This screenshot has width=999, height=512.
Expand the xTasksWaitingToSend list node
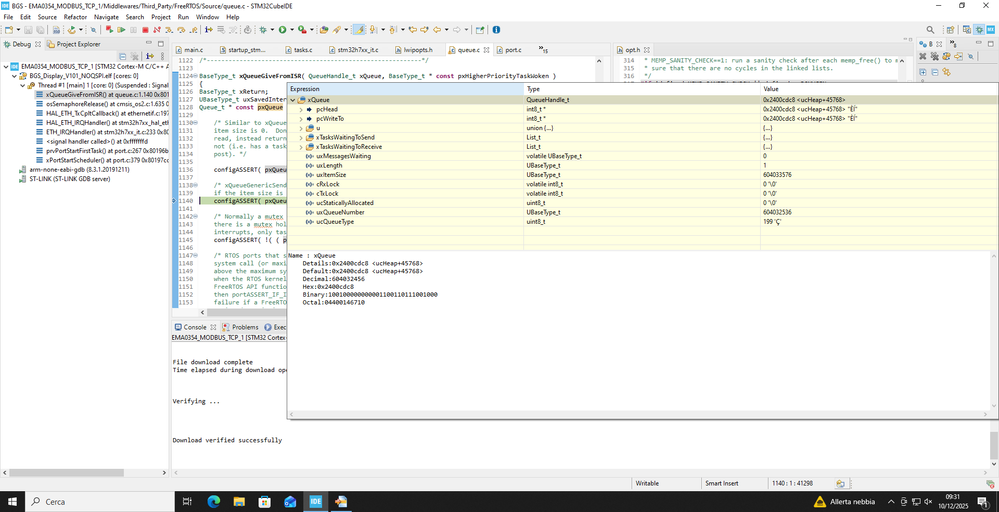(300, 137)
